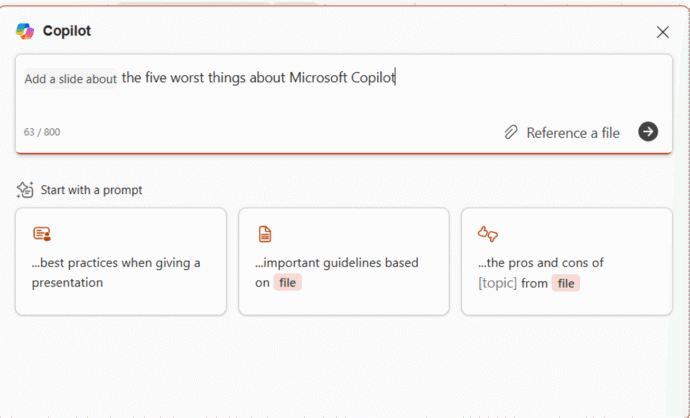The height and width of the screenshot is (418, 690).
Task: Click the "Copilot" panel title text
Action: 67,31
